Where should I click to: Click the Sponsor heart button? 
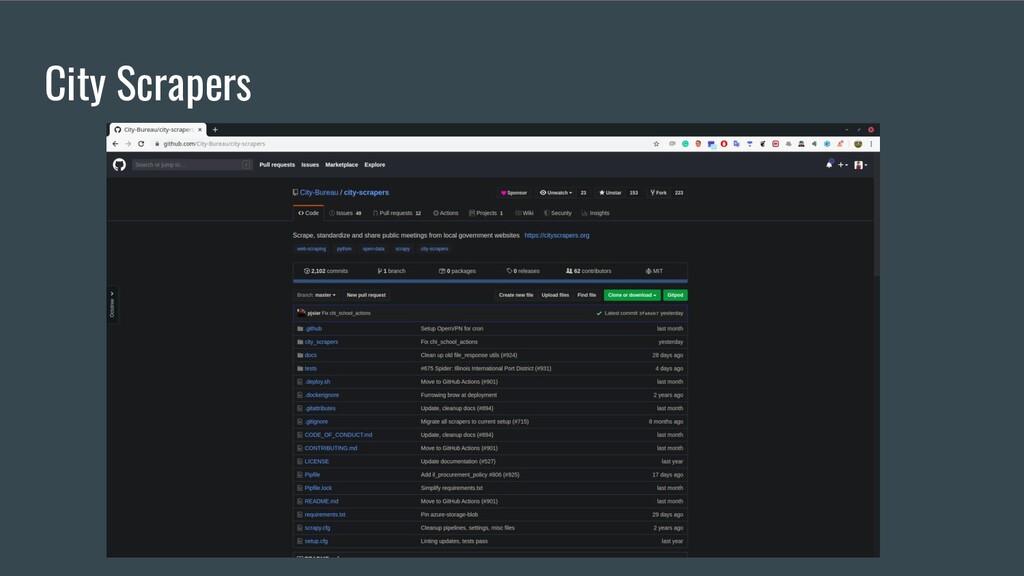click(x=514, y=193)
